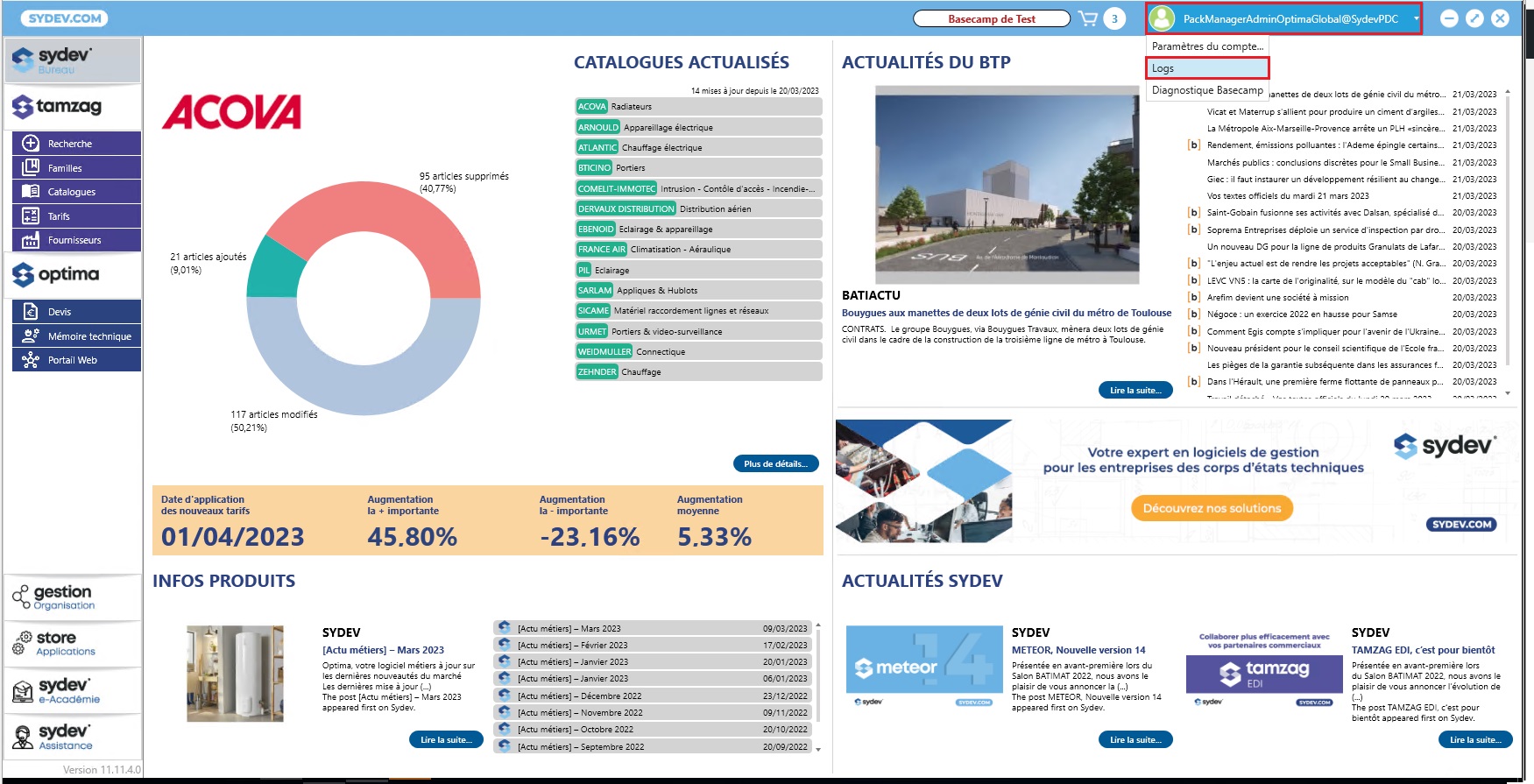The width and height of the screenshot is (1534, 784).
Task: Click icon beside Actu métiers Décembre 2022 row
Action: click(x=504, y=696)
